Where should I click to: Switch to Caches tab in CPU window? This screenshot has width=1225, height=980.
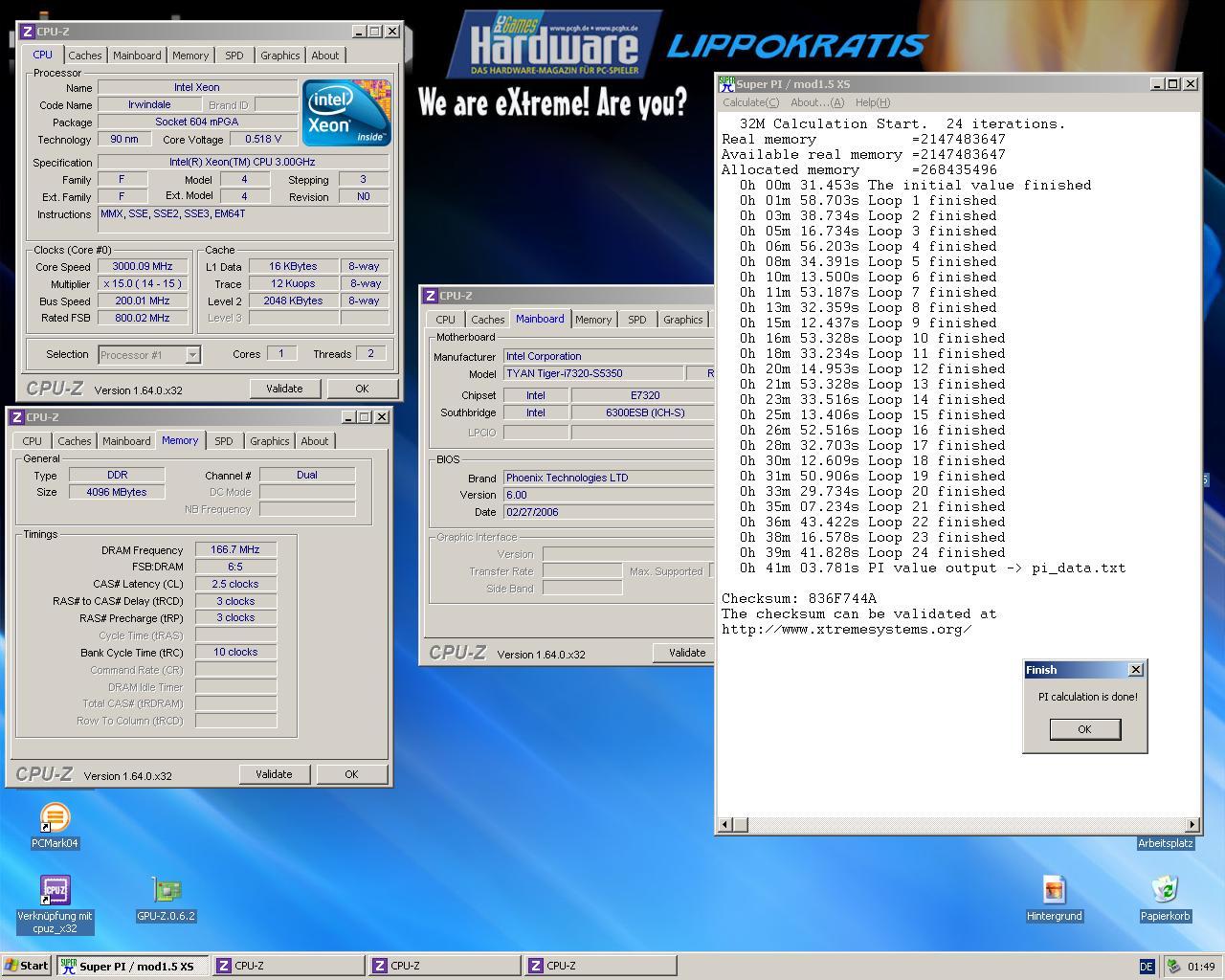pos(85,56)
